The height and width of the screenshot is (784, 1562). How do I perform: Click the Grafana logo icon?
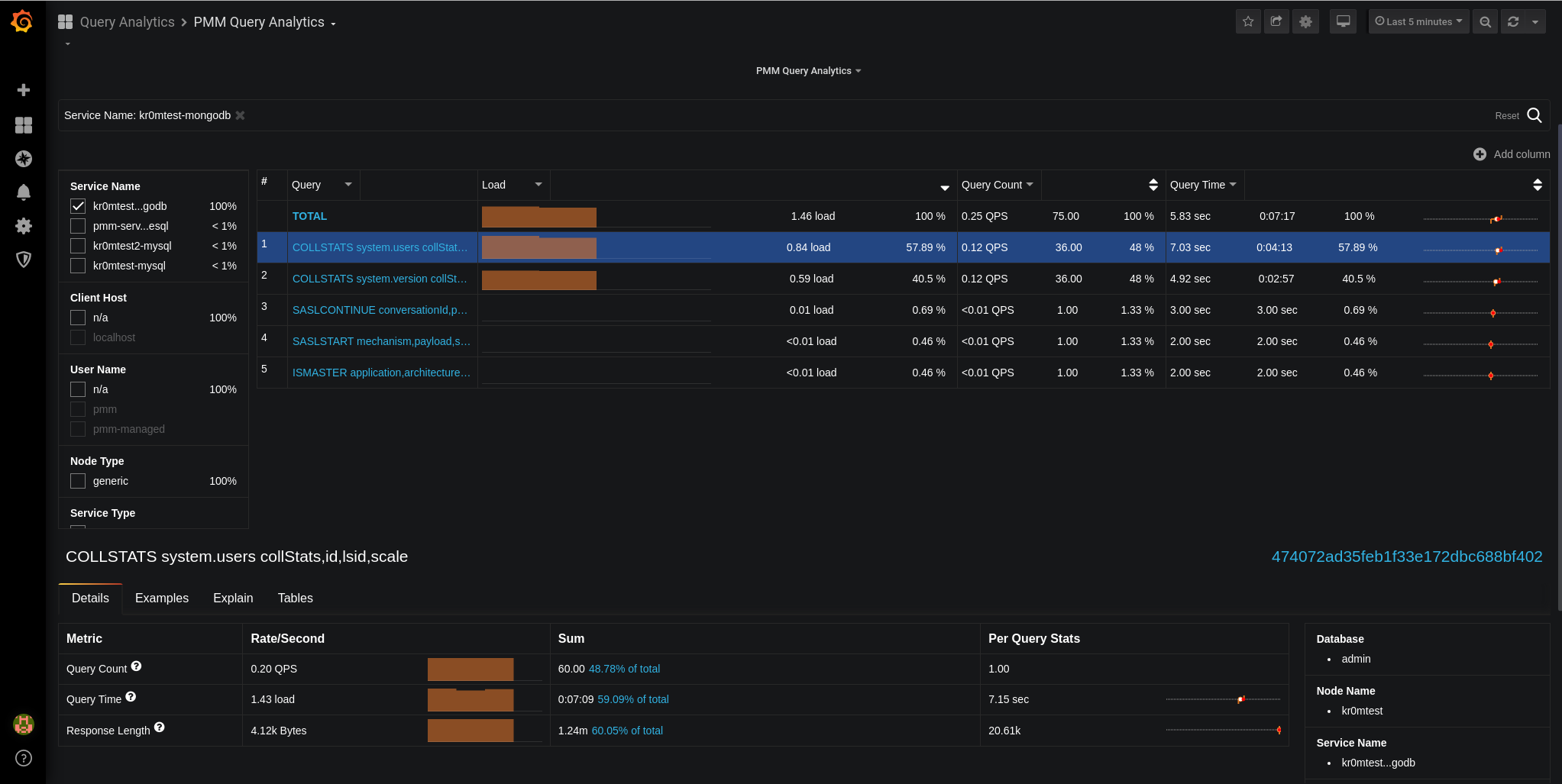[22, 21]
